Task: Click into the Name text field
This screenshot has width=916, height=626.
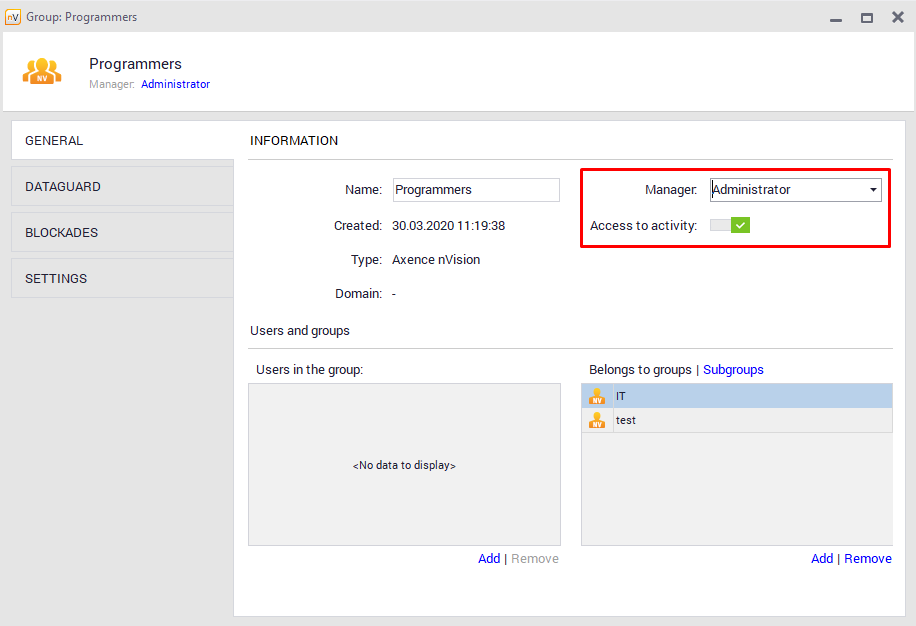Action: [476, 190]
